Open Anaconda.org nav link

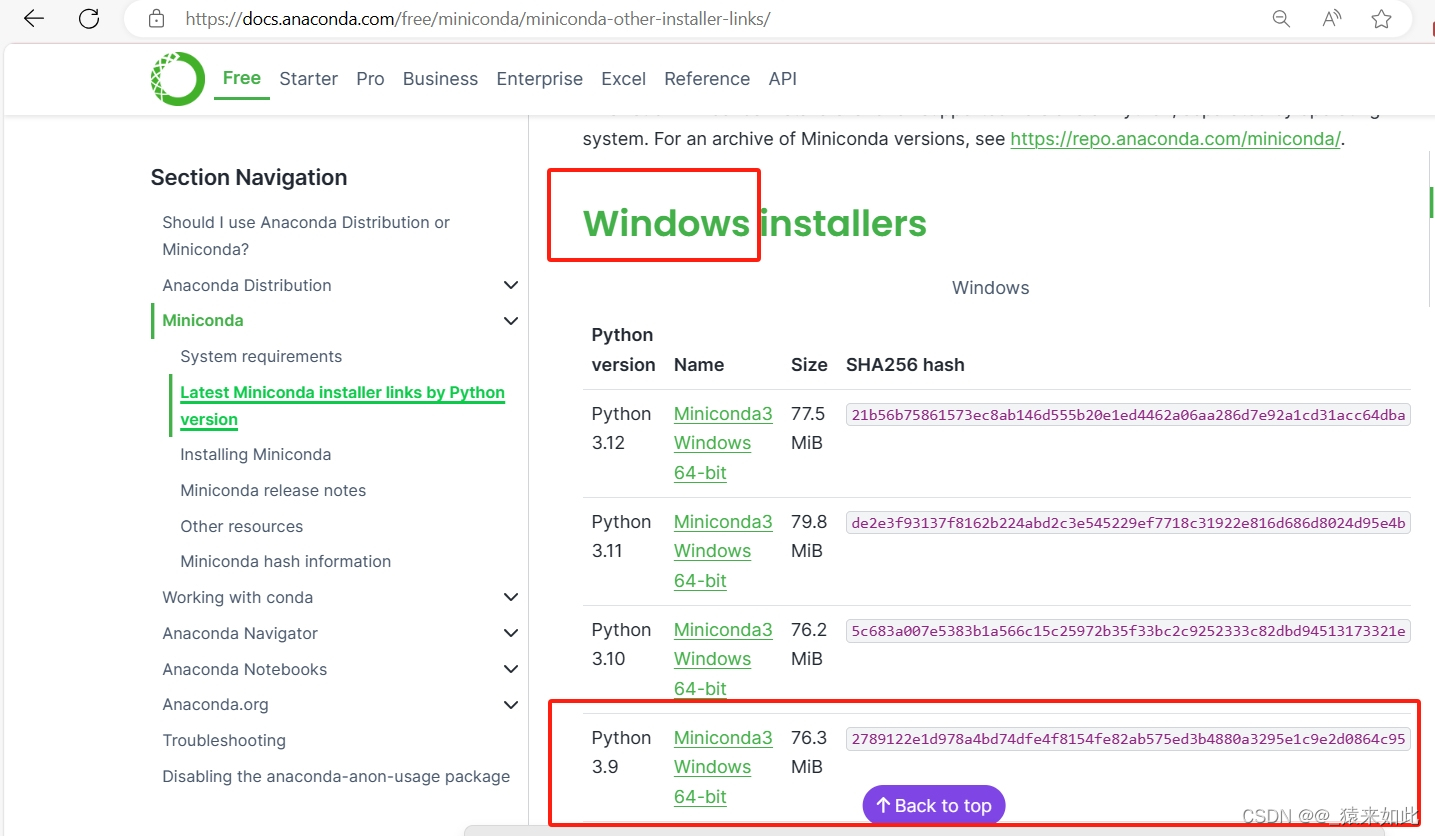click(x=216, y=704)
